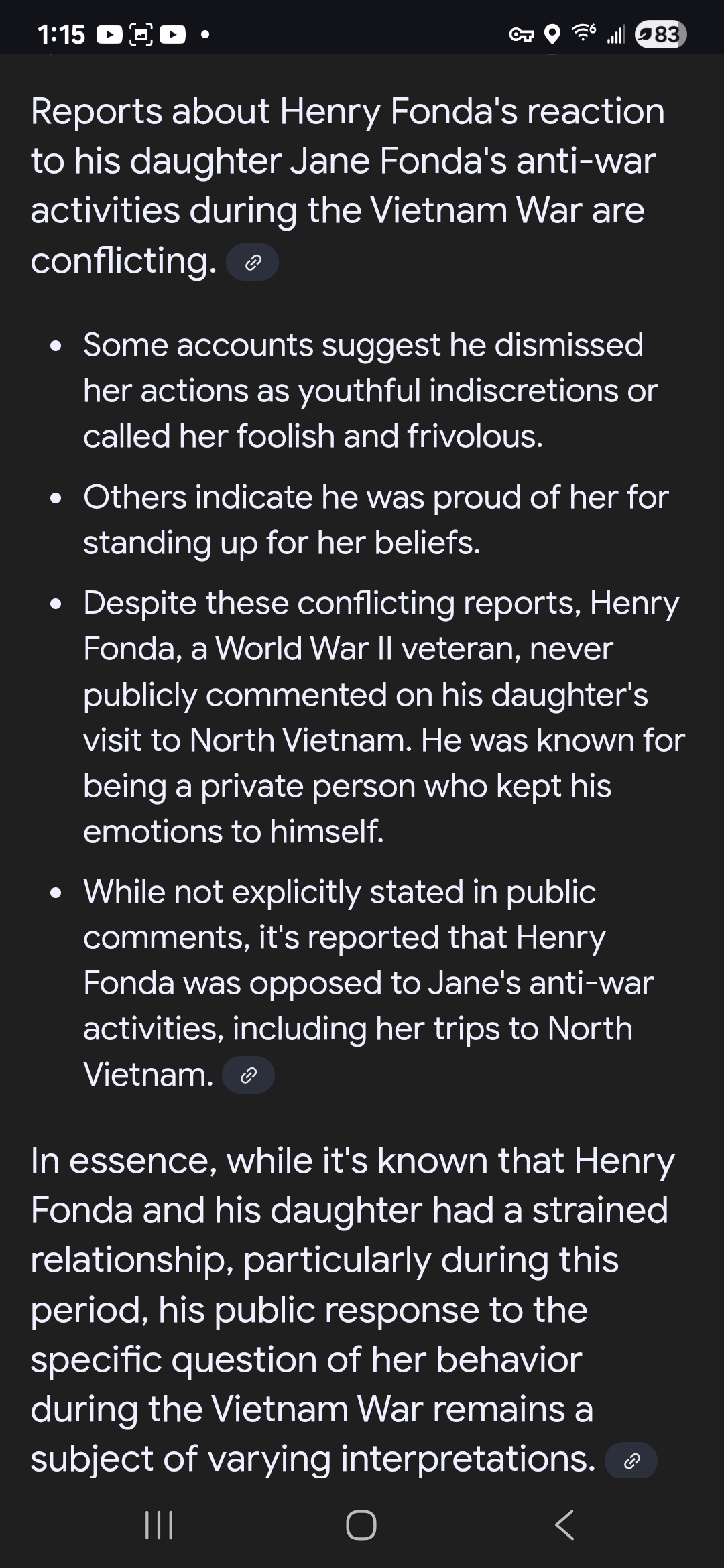The image size is (724, 1568).
Task: Tap the "Some accounts suggest" bullet point
Action: click(x=369, y=391)
